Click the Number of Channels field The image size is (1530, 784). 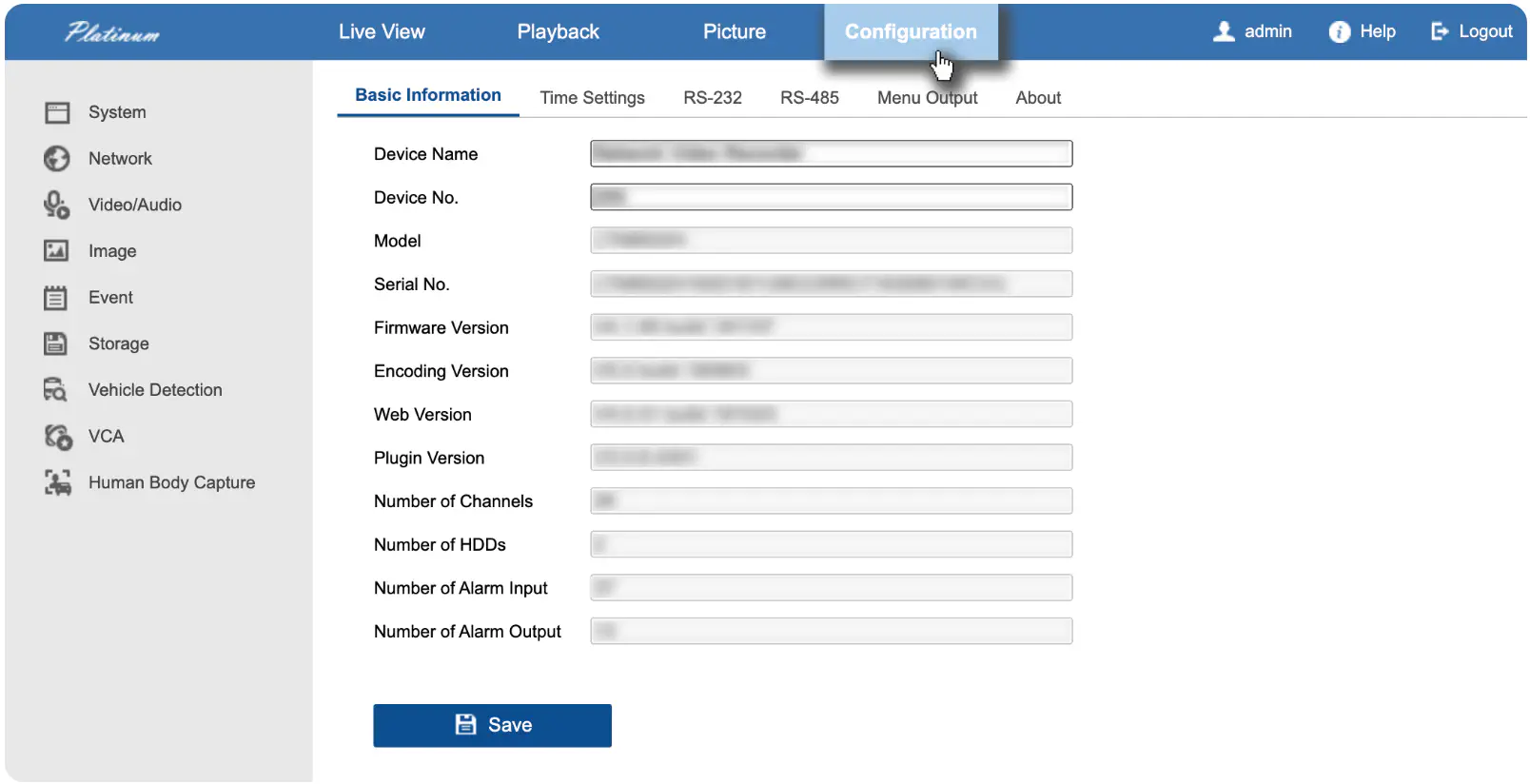pyautogui.click(x=832, y=501)
